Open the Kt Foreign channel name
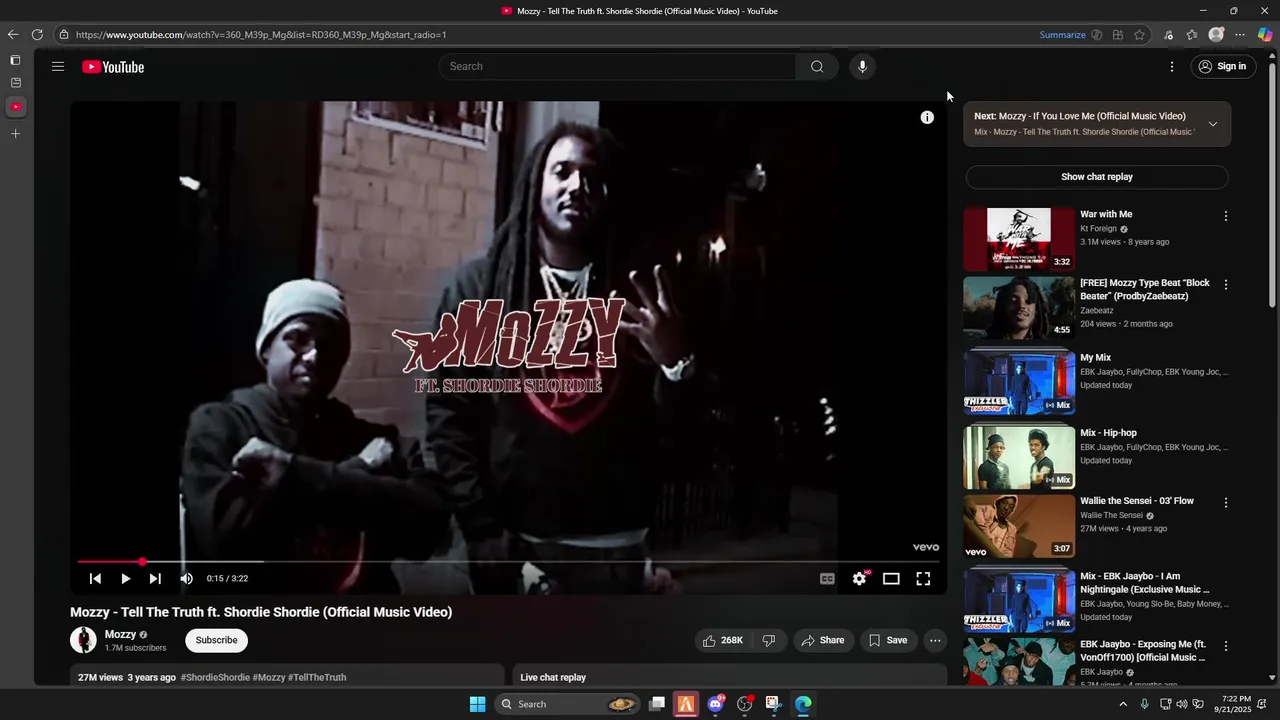The width and height of the screenshot is (1280, 720). (x=1098, y=229)
